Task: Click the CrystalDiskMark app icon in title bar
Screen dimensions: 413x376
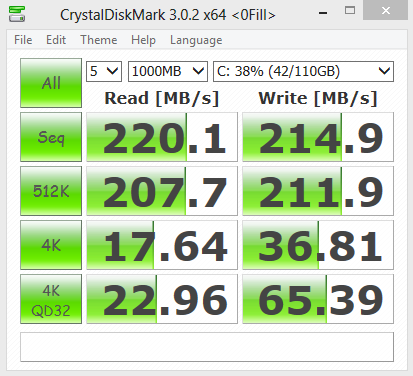Action: pos(17,14)
